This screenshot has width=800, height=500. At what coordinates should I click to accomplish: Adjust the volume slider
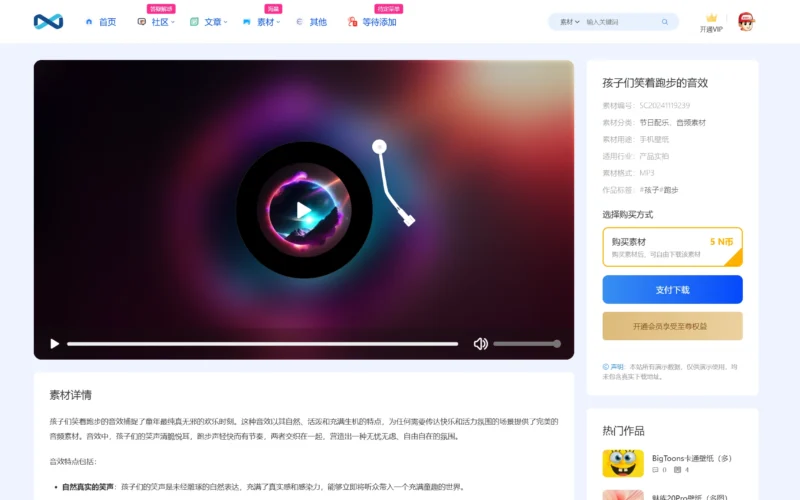point(526,344)
